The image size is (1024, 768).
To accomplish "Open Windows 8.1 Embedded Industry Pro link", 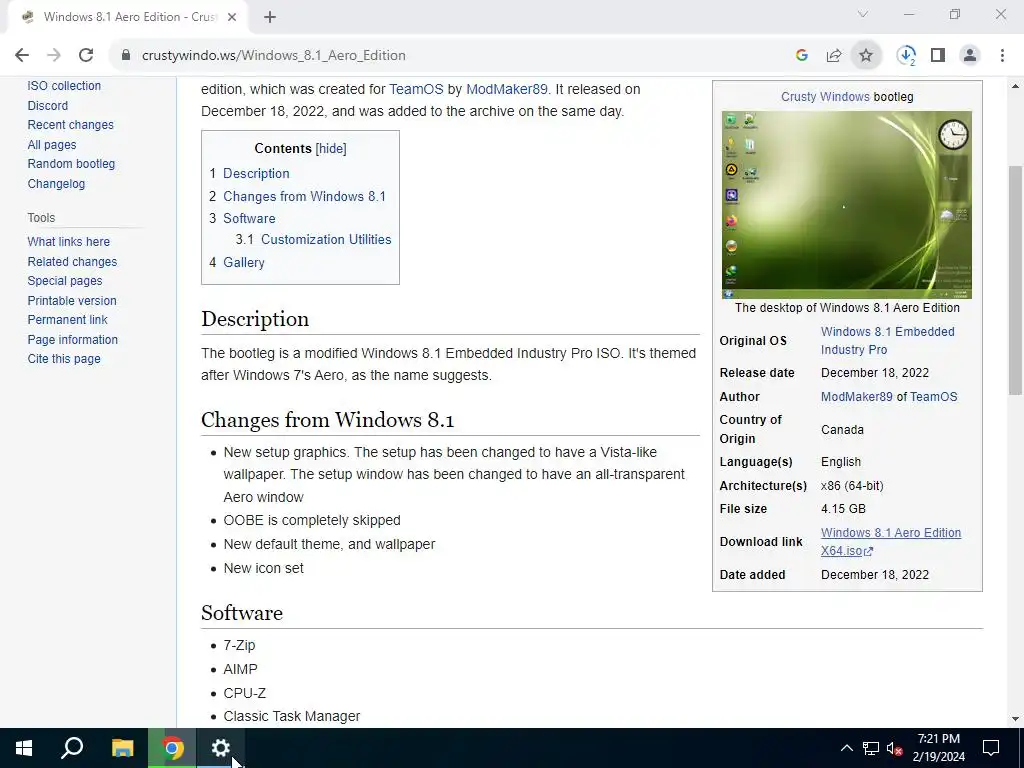I will point(888,341).
